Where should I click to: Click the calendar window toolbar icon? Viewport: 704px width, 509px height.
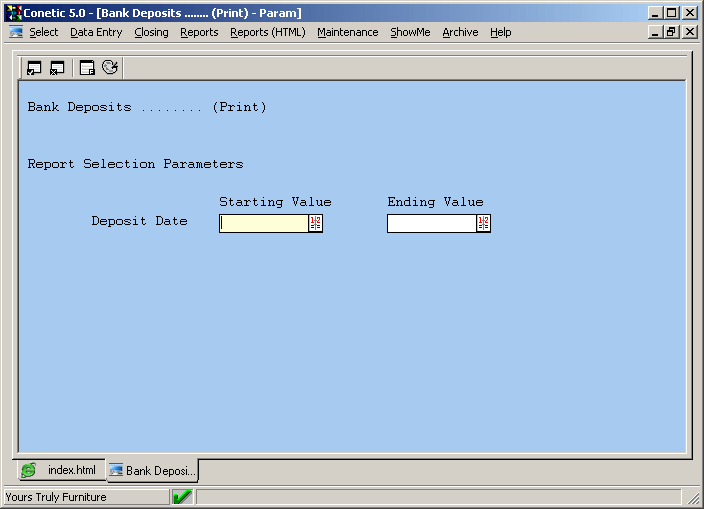tap(87, 68)
